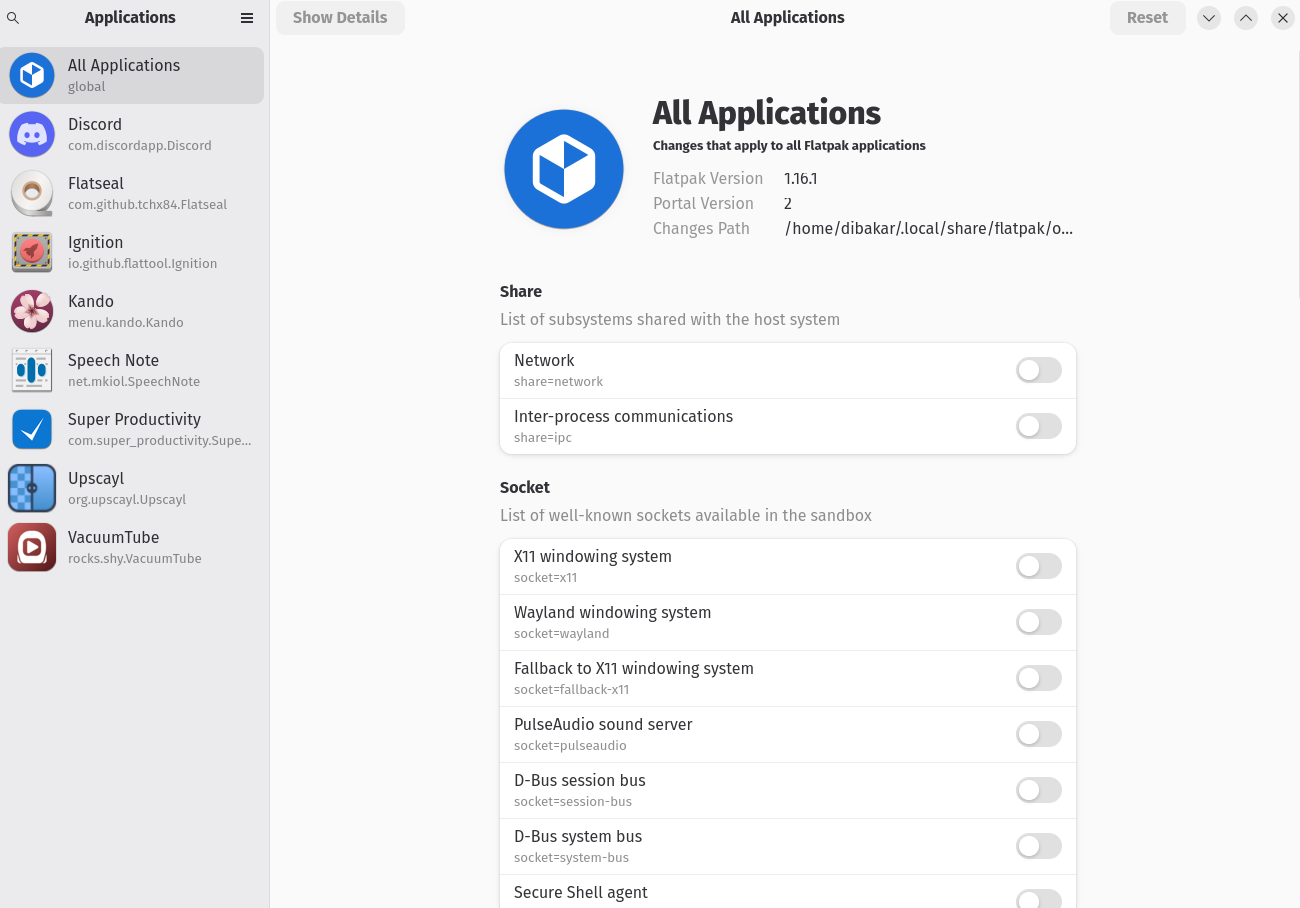Enable the Network share permission

(1038, 370)
